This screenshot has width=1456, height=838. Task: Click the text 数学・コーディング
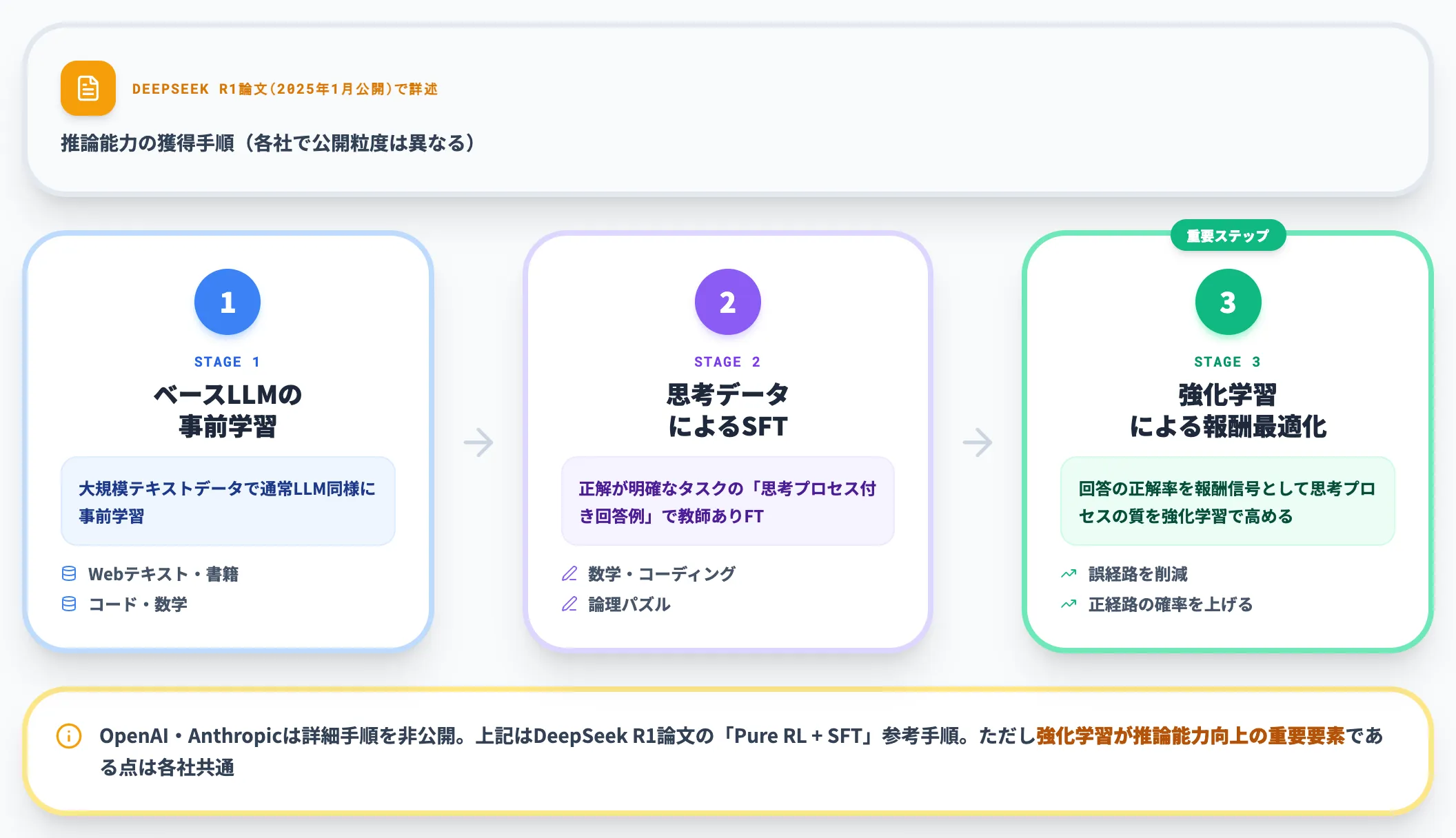point(662,574)
